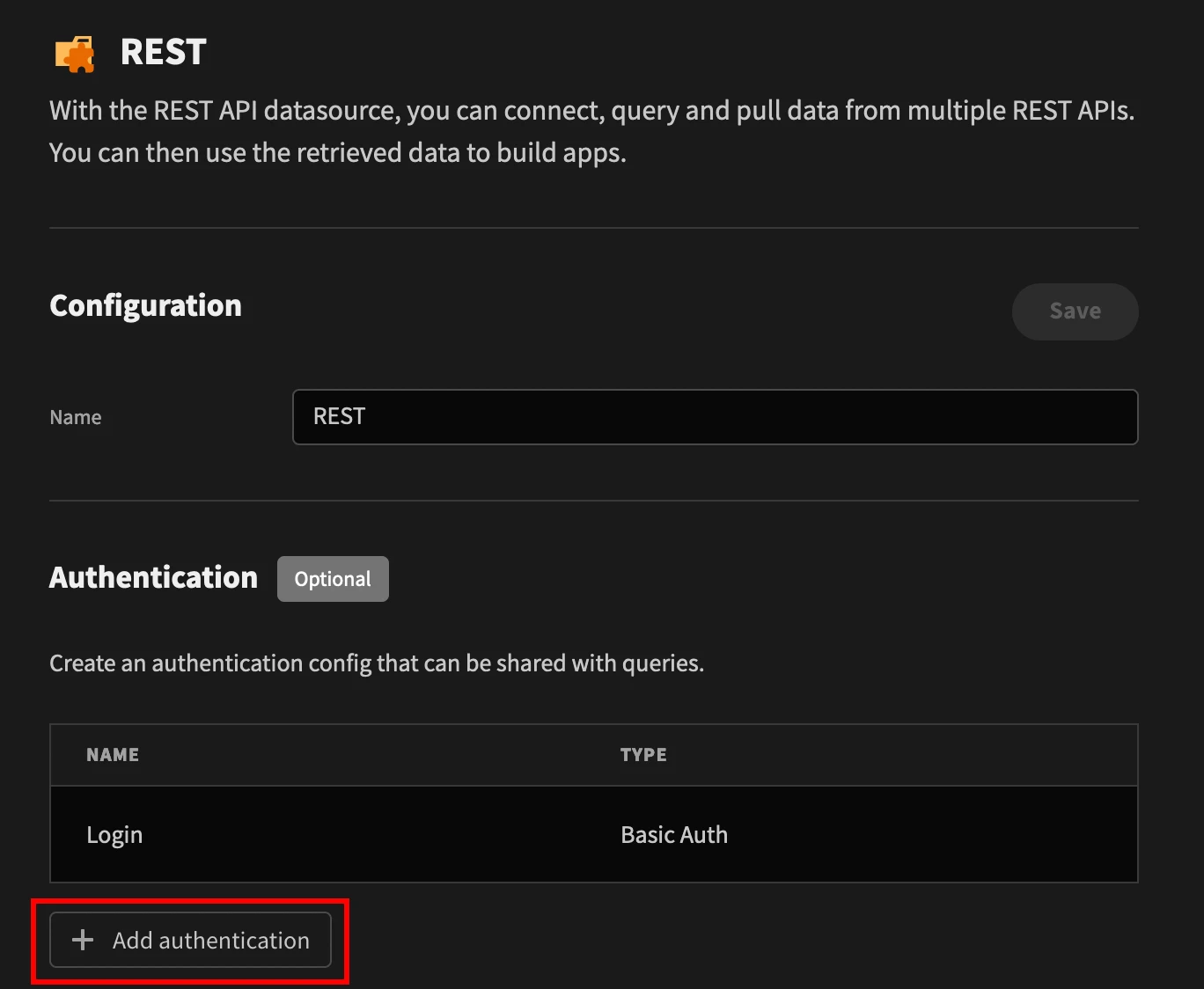Click the Optional badge beside Authentication
Screen dimensions: 1204x989
point(333,579)
